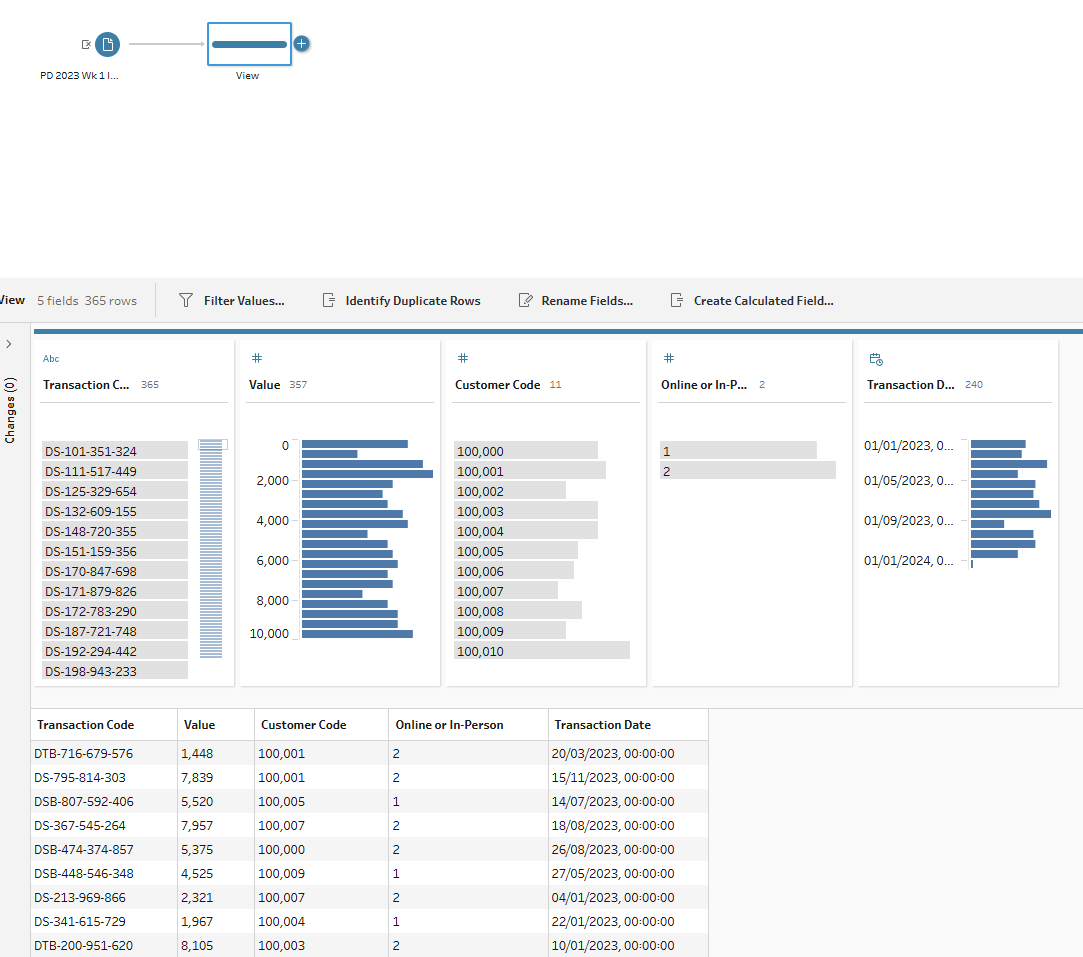Expand the Changes side panel
The image size is (1083, 957).
[x=9, y=344]
